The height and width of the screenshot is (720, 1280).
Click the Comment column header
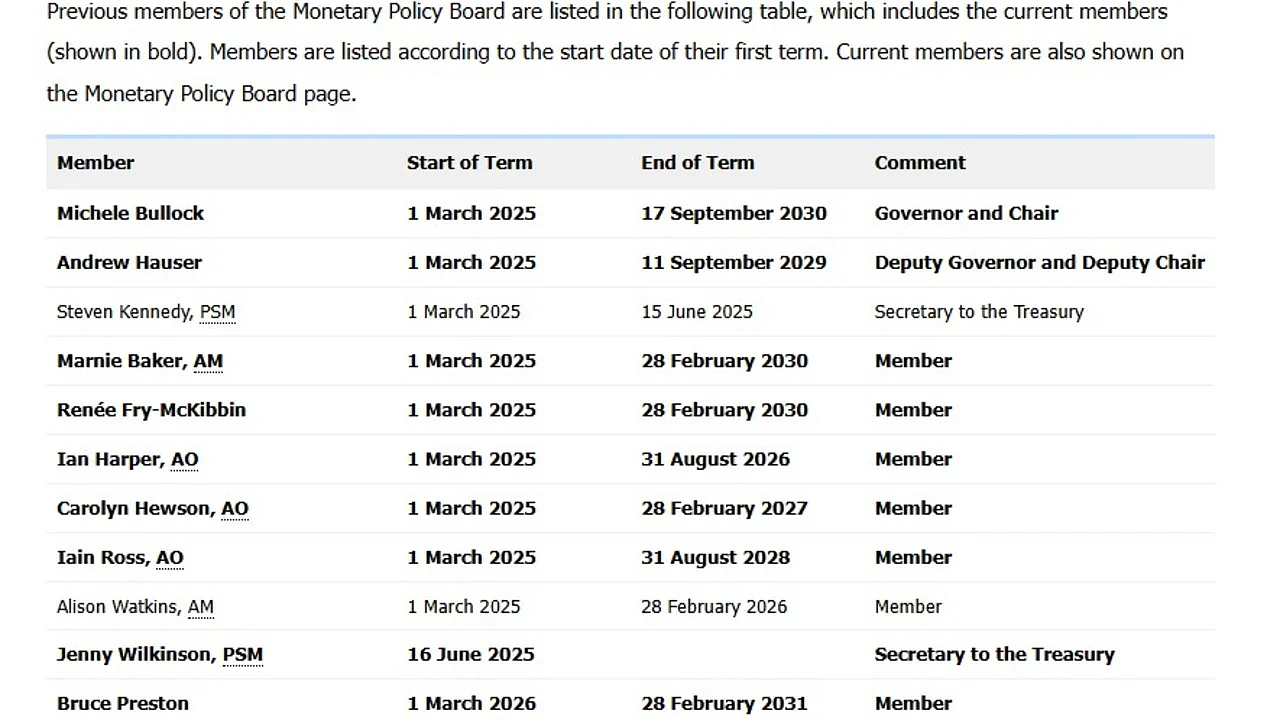[920, 163]
